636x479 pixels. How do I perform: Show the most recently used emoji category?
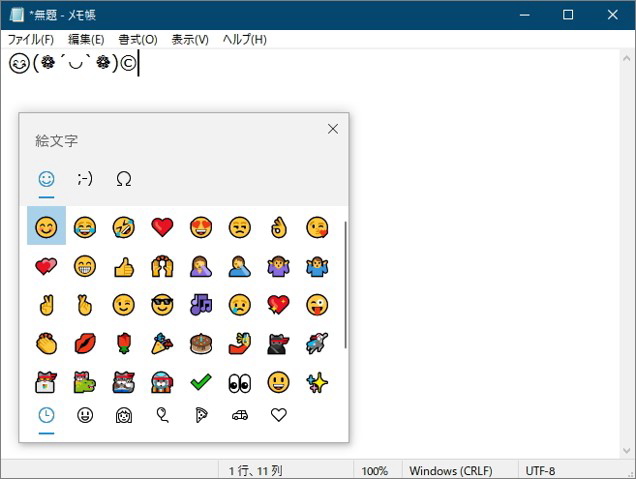click(46, 415)
